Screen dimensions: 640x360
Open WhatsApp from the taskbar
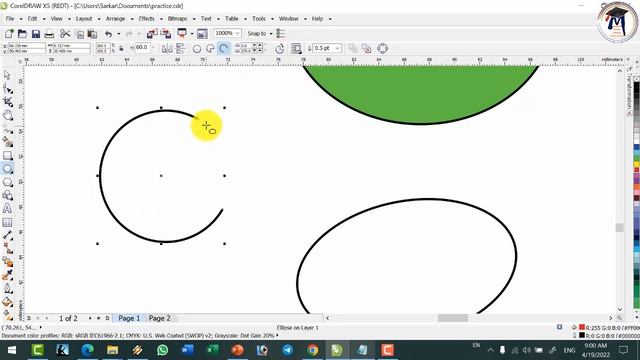pos(162,350)
